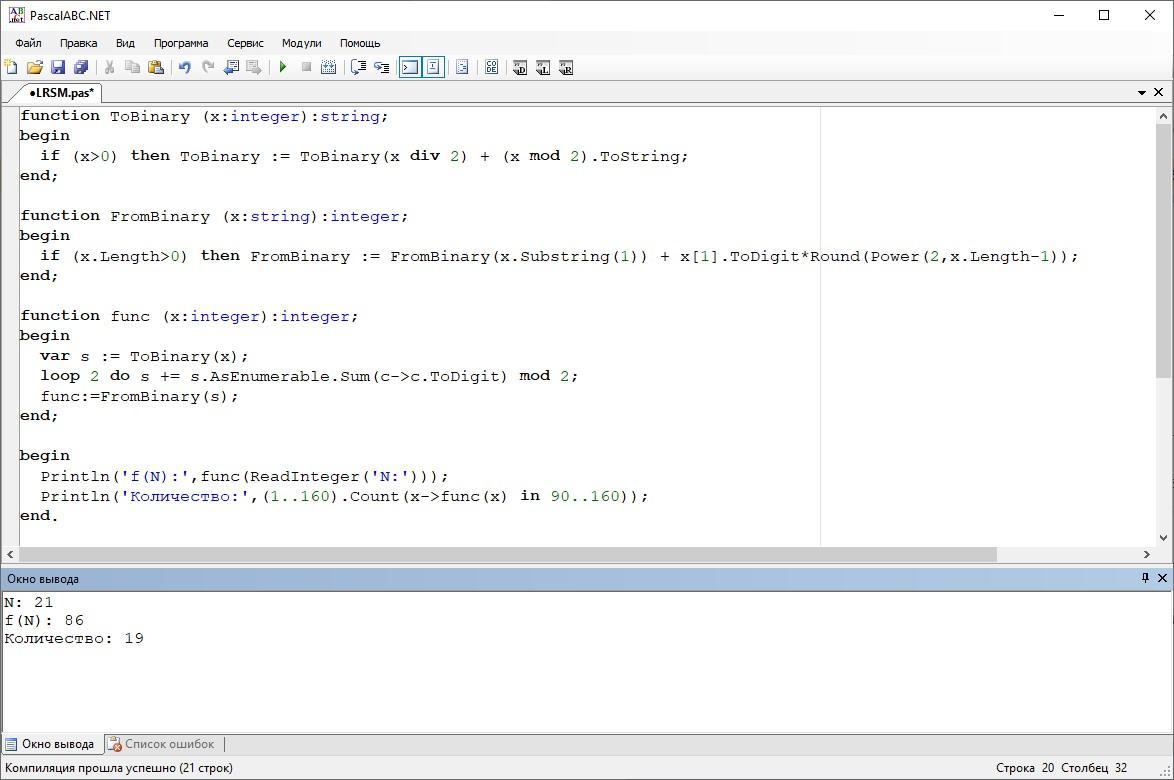Compile the program using the compile icon
Screen dimensions: 1174x780
(x=329, y=67)
